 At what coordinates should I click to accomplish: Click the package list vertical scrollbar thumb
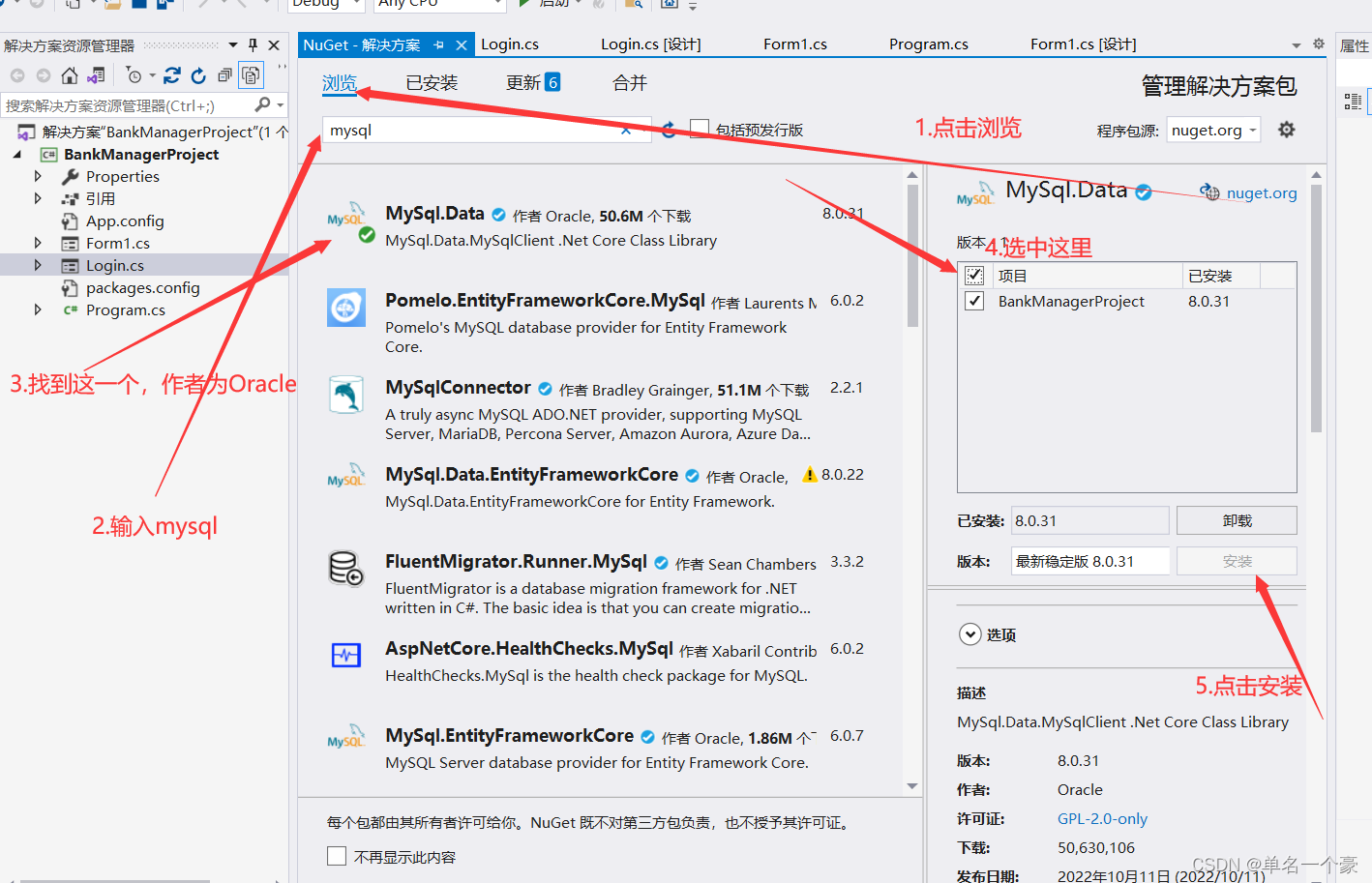click(x=912, y=254)
